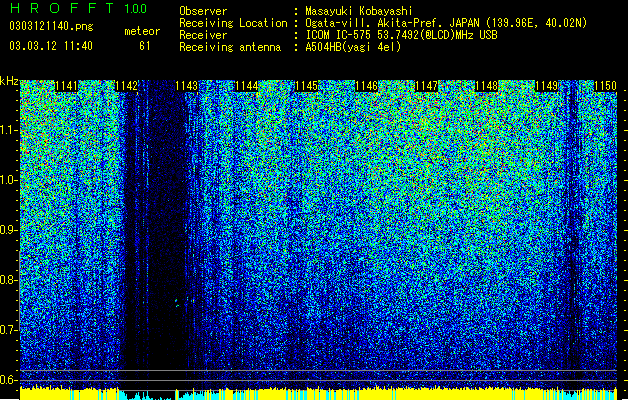Select the 1.1 frequency axis label
Image resolution: width=629 pixels, height=400 pixels.
click(x=9, y=130)
